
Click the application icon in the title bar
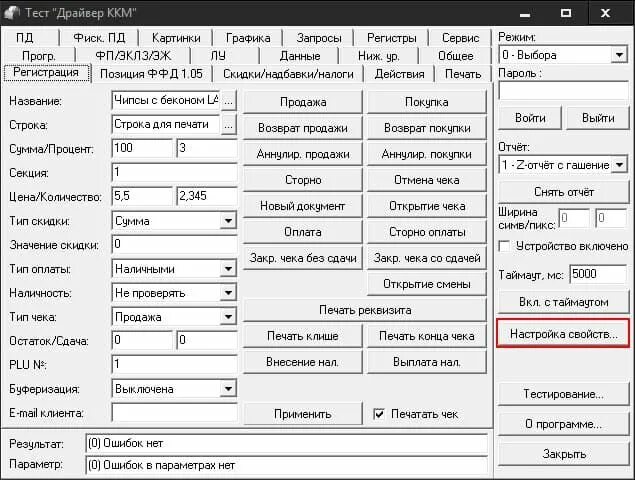click(12, 13)
